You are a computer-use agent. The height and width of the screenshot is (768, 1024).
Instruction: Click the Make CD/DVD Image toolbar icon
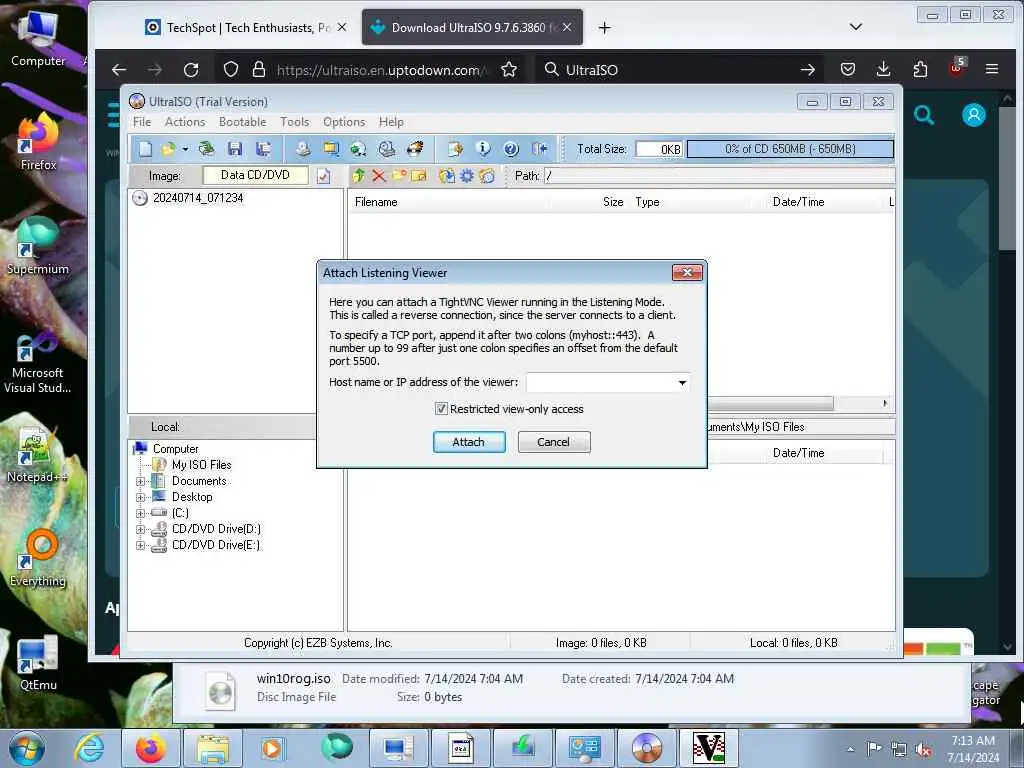coord(302,150)
